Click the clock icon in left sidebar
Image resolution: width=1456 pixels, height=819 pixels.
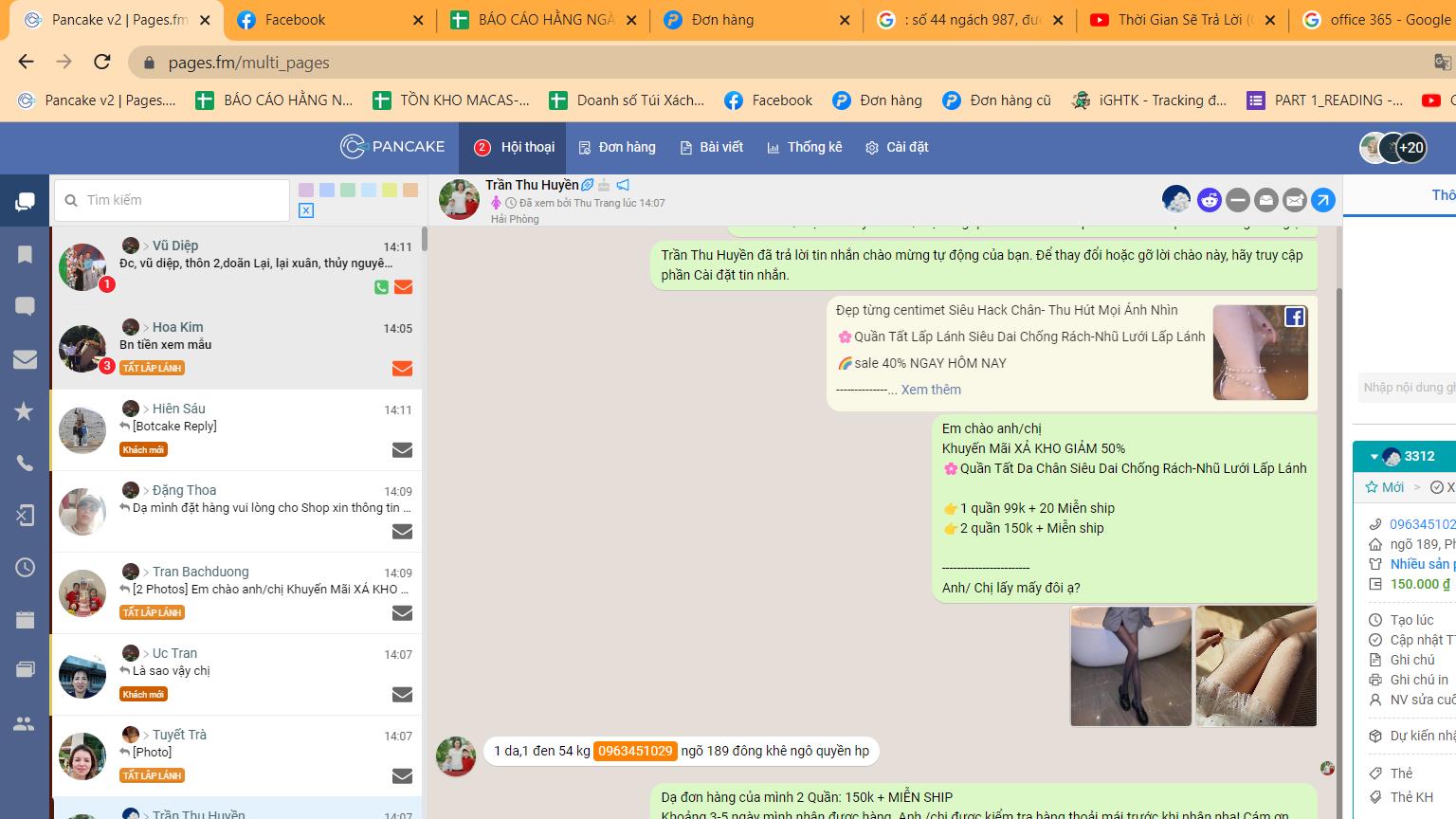[x=25, y=567]
